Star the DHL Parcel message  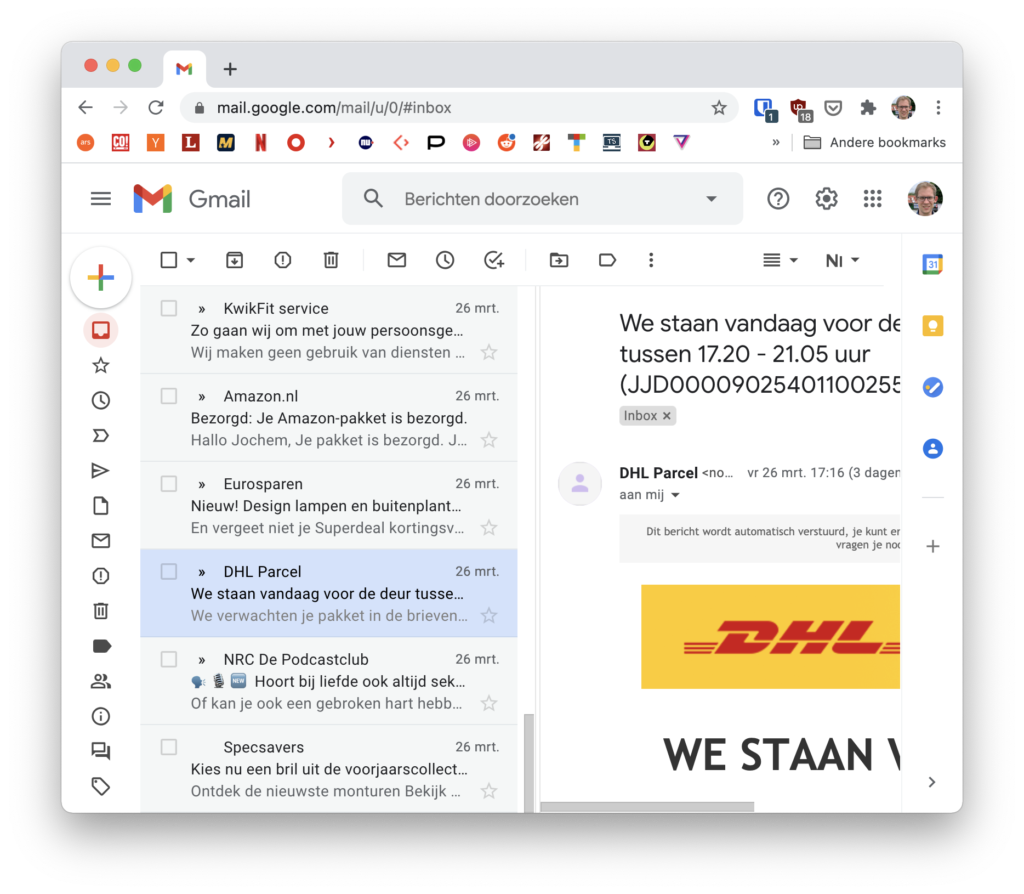click(x=489, y=615)
